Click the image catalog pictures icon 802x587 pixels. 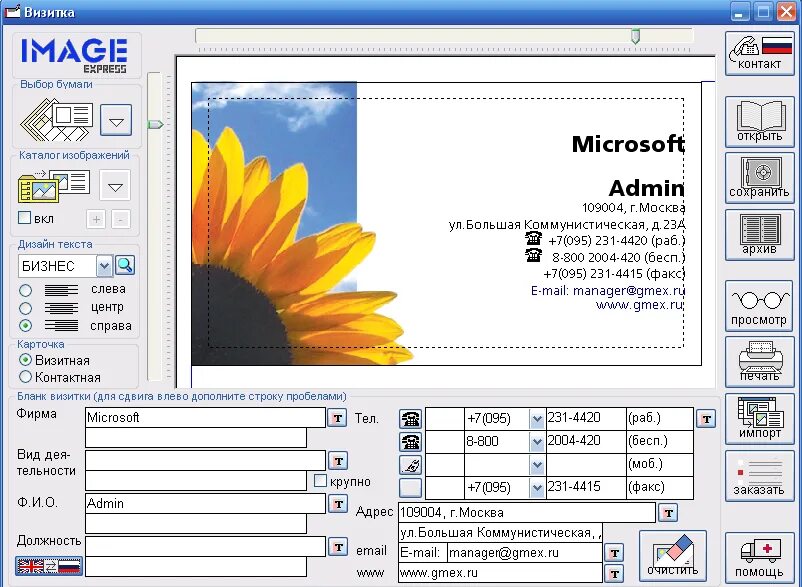54,186
